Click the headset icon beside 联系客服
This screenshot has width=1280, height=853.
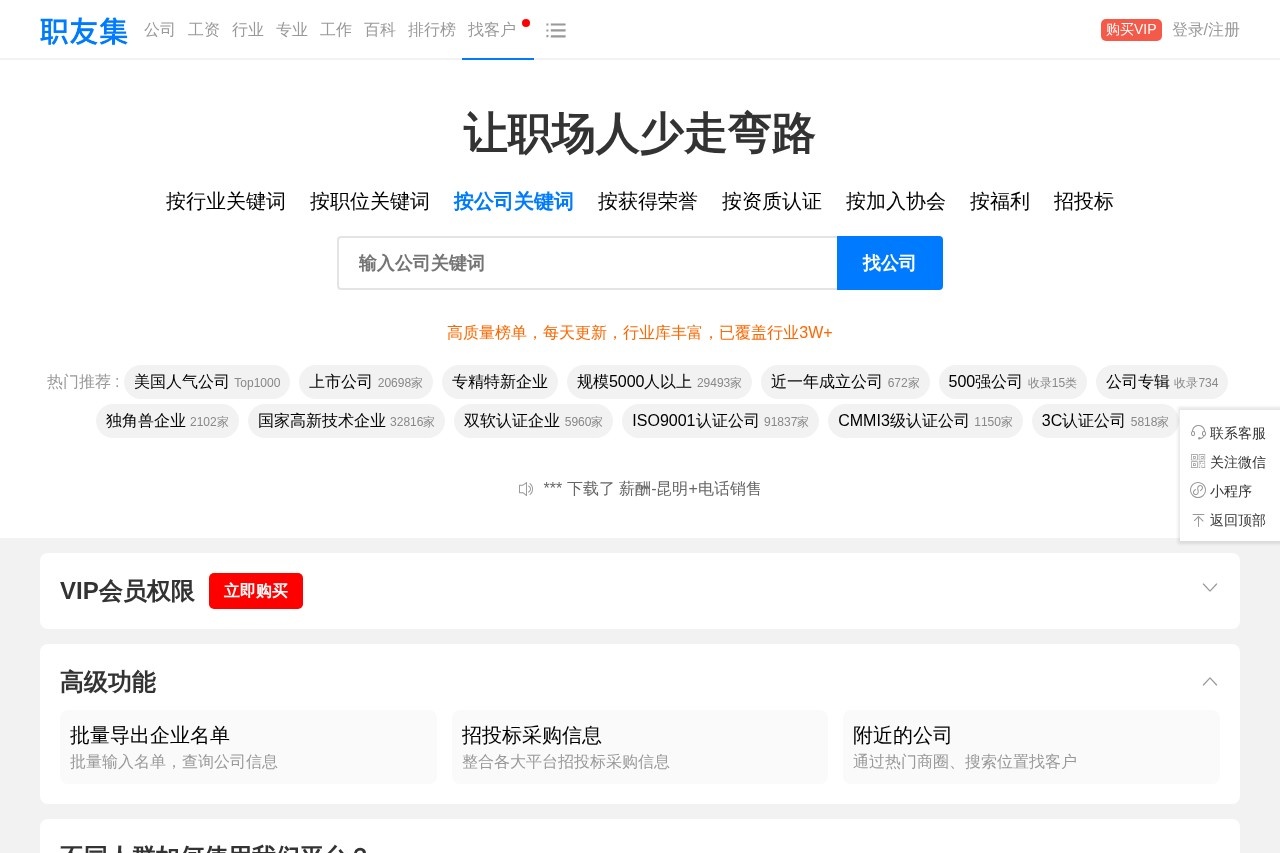(1198, 432)
